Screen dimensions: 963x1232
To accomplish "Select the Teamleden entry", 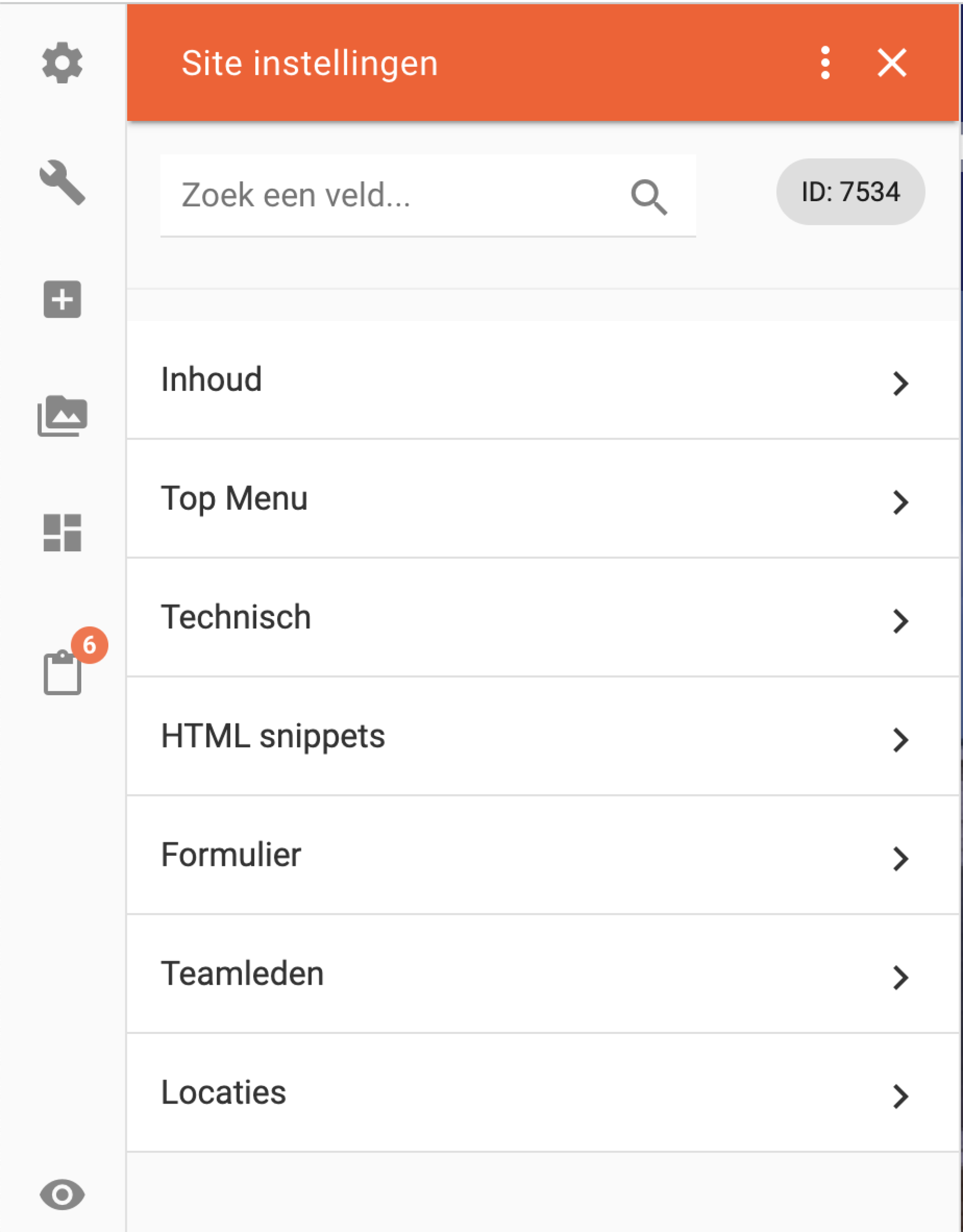I will coord(543,974).
